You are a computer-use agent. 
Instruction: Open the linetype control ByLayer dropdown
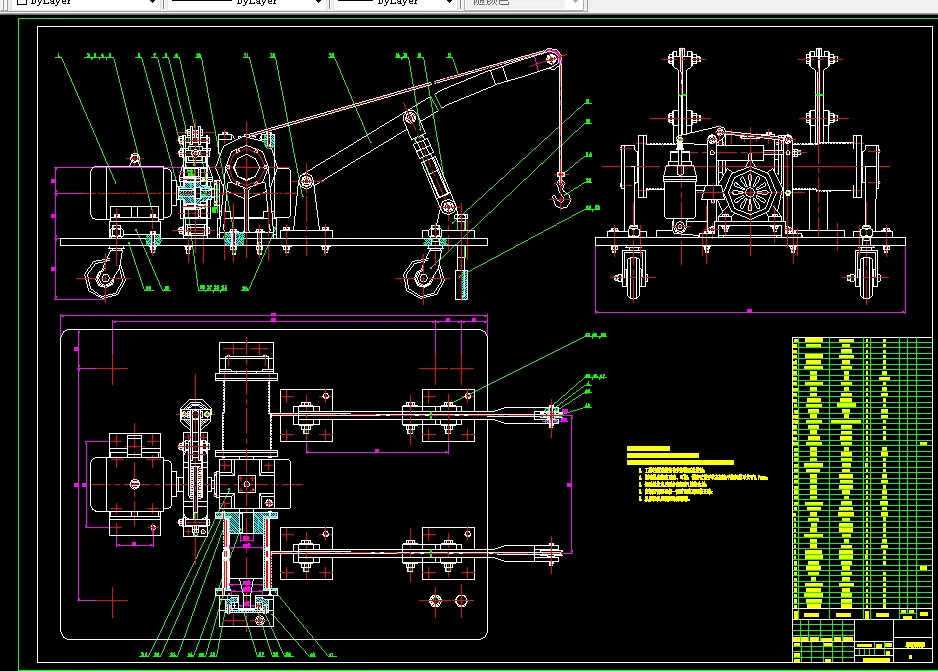tap(246, 3)
